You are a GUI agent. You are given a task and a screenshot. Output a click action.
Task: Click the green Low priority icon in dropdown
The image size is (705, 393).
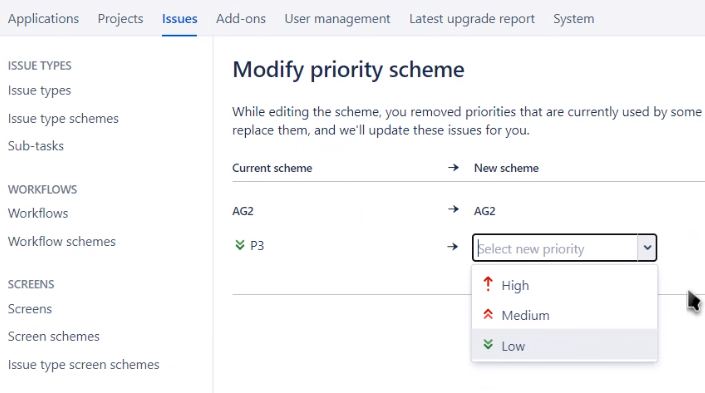pyautogui.click(x=488, y=345)
